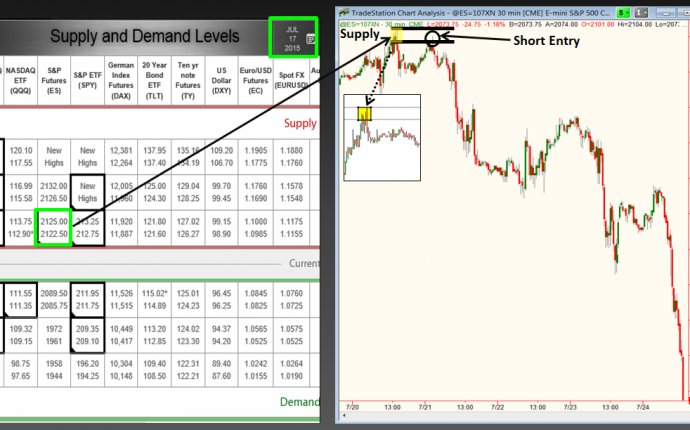Select the Spot FX cell 1.1175 / 1.1155
Image resolution: width=690 pixels, height=430 pixels.
click(x=291, y=228)
